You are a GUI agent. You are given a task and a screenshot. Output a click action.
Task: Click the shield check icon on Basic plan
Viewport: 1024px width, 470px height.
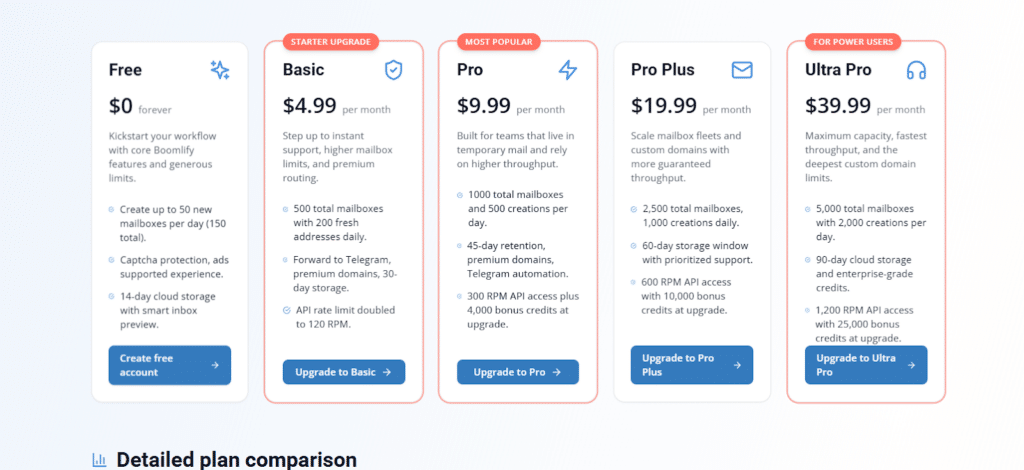coord(394,70)
